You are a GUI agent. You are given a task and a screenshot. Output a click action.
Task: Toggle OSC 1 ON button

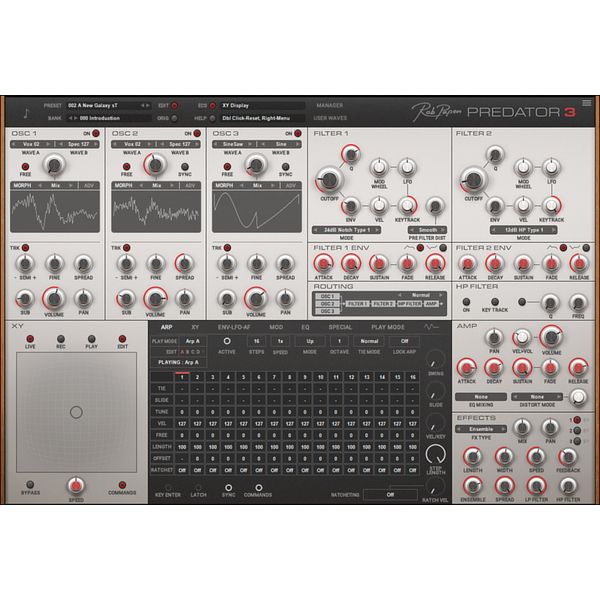(96, 133)
